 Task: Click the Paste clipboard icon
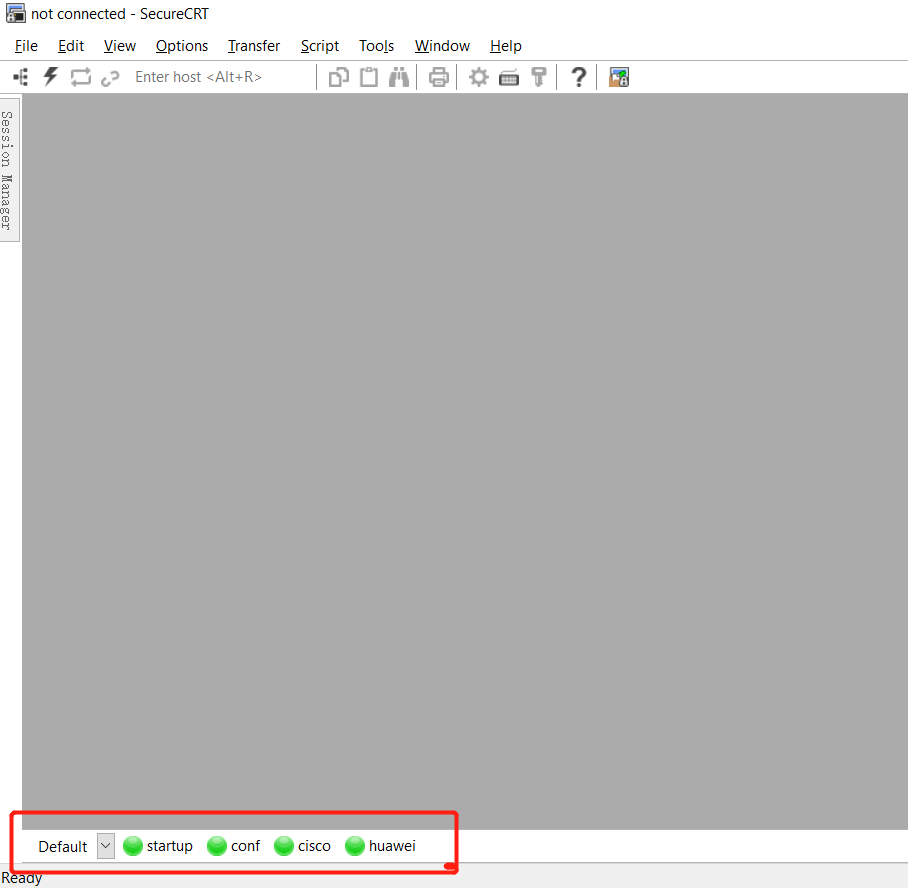pyautogui.click(x=369, y=77)
